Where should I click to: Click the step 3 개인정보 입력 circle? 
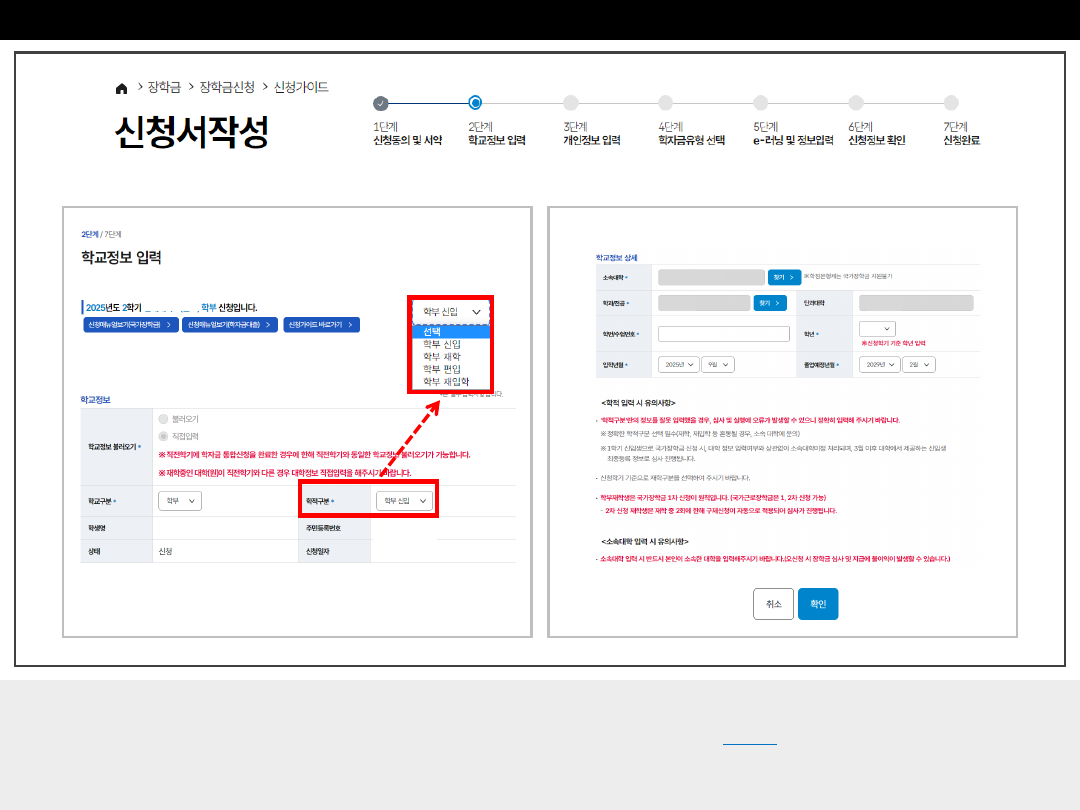click(570, 103)
